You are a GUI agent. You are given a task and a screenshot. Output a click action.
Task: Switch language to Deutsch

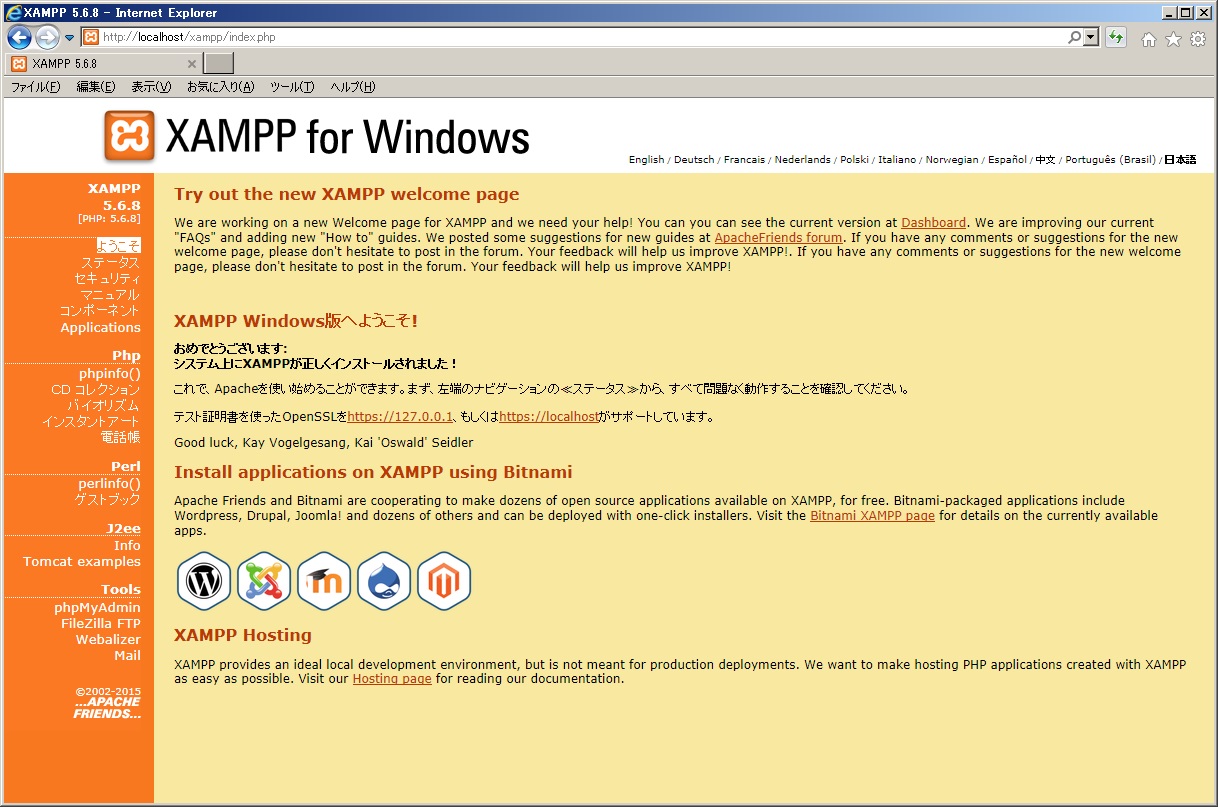[x=694, y=160]
